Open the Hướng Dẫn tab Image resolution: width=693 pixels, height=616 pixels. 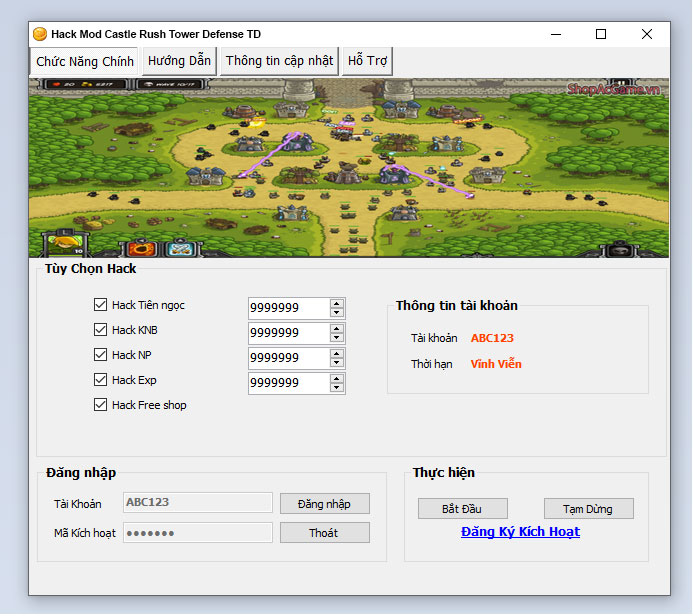click(179, 61)
